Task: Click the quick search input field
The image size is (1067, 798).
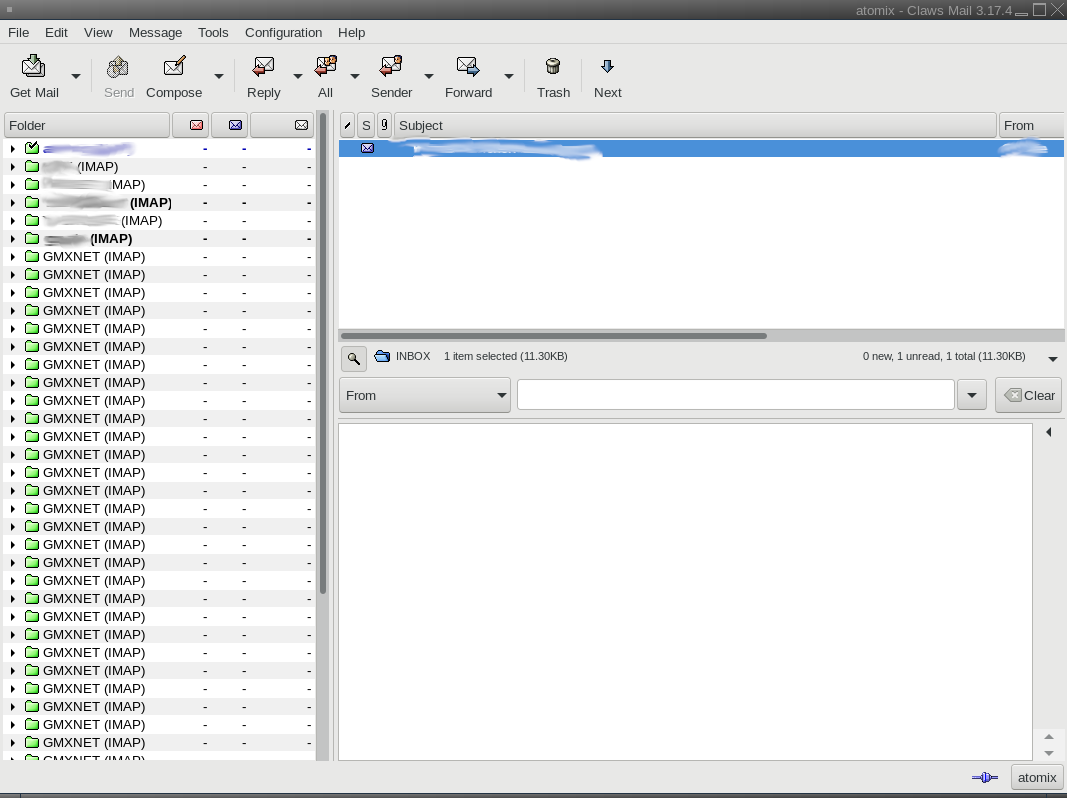Action: (x=736, y=395)
